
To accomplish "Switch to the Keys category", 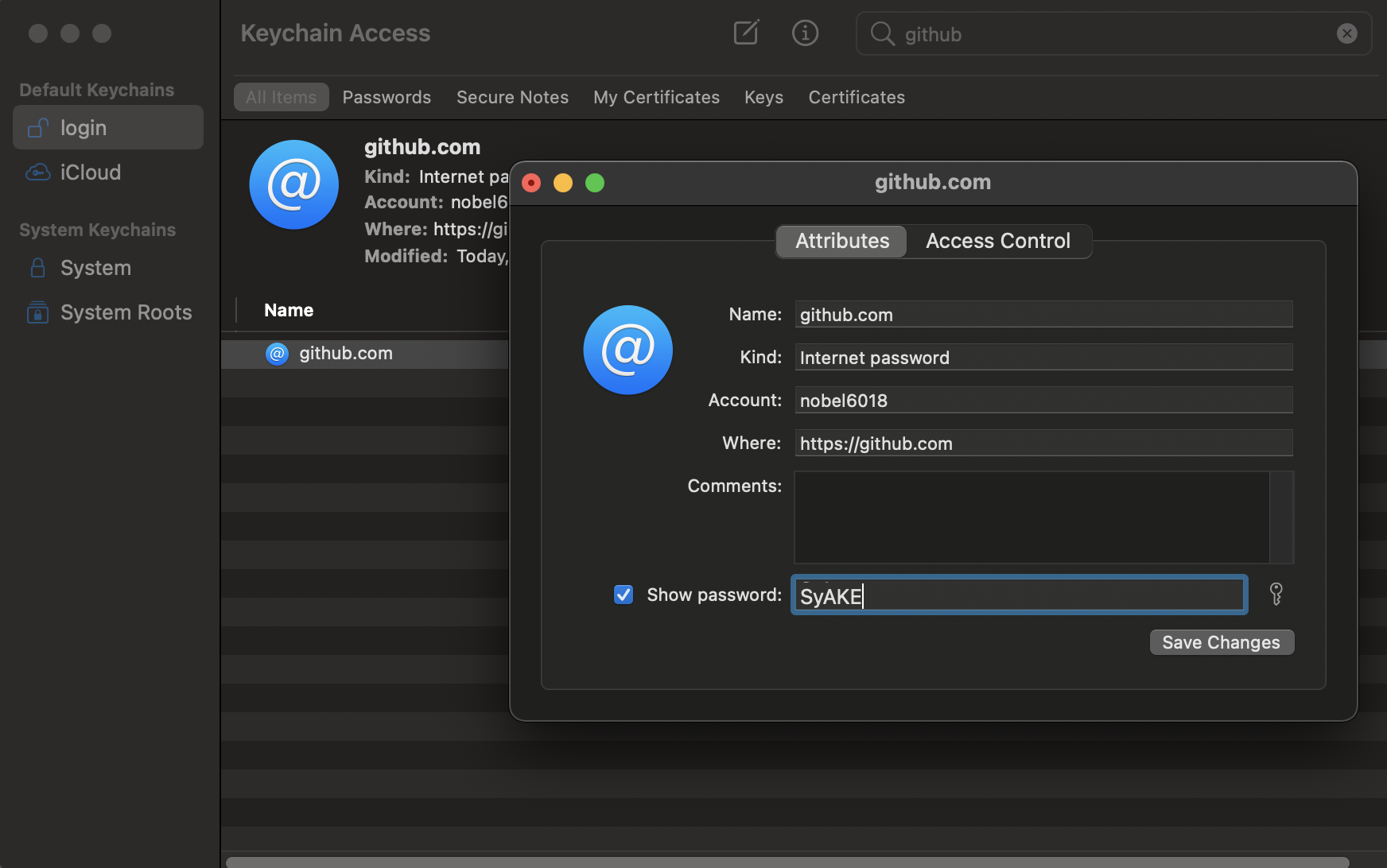I will (763, 97).
